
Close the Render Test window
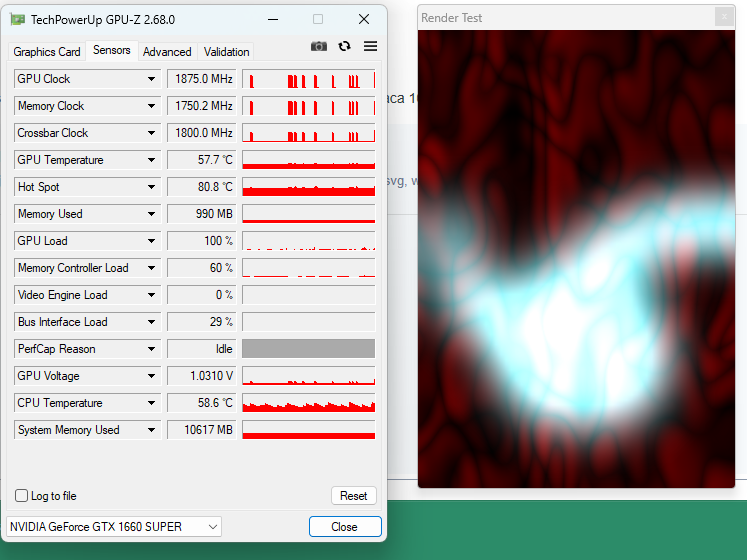coord(723,17)
